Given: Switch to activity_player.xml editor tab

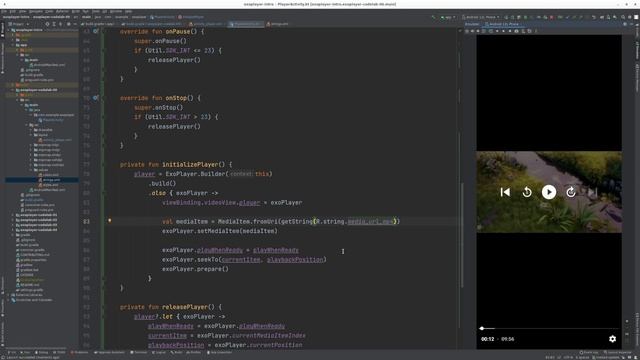Looking at the screenshot, I should pyautogui.click(x=205, y=24).
